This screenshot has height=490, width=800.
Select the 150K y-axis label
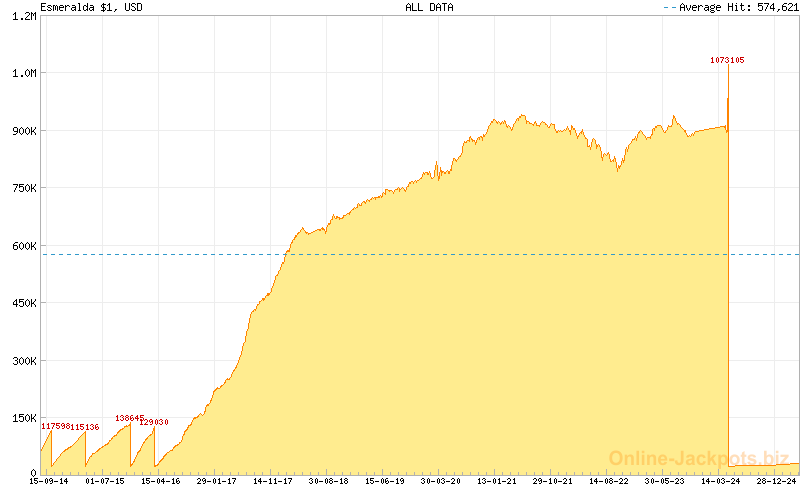coord(20,418)
